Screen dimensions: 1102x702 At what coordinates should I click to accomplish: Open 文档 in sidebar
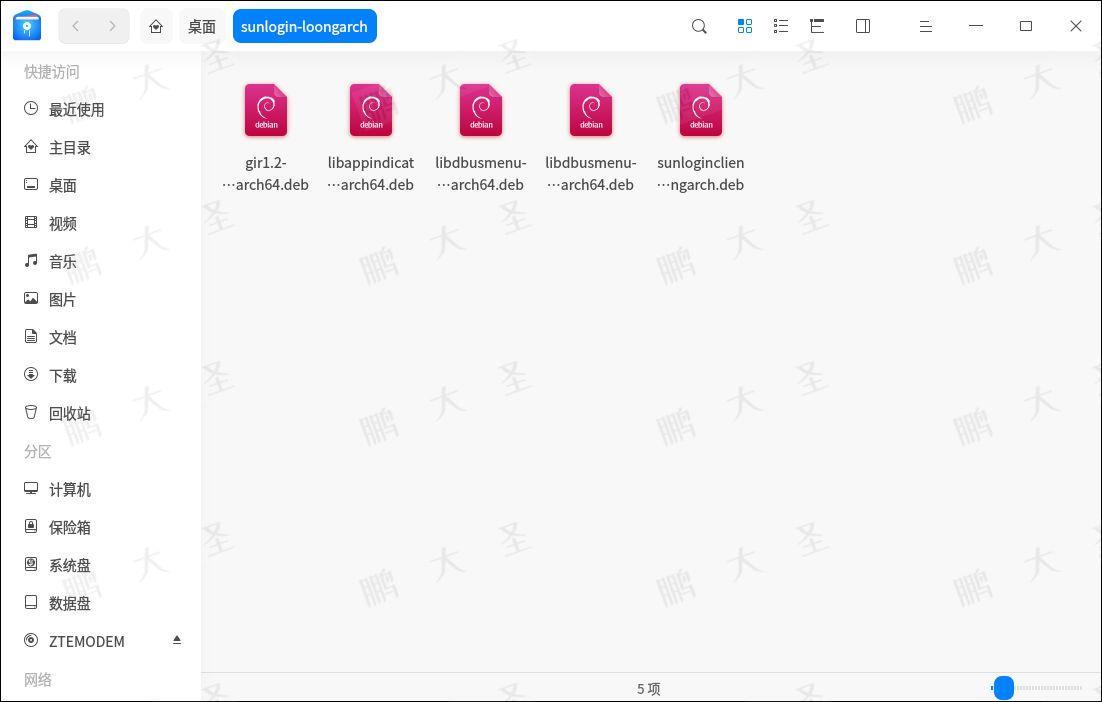tap(101, 337)
